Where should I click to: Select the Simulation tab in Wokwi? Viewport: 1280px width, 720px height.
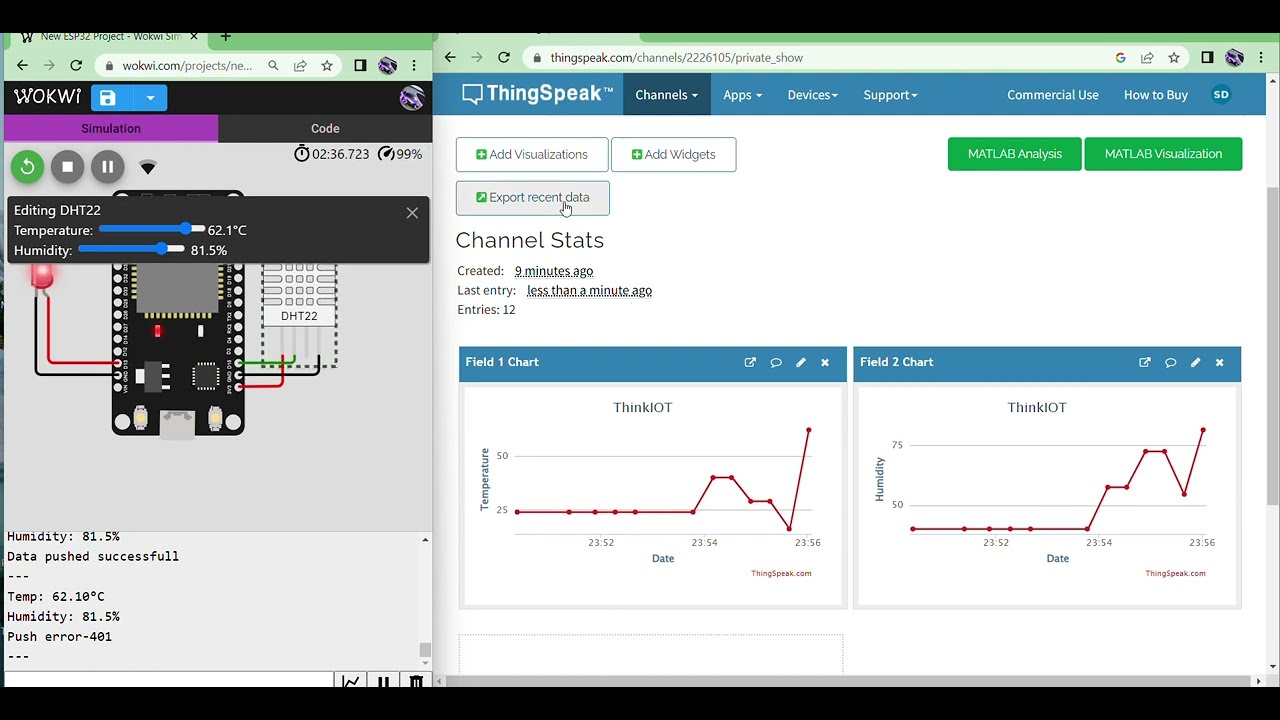tap(111, 128)
